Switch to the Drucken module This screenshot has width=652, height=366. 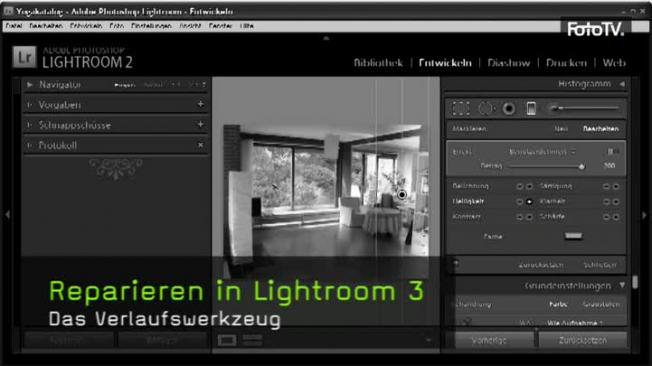566,63
